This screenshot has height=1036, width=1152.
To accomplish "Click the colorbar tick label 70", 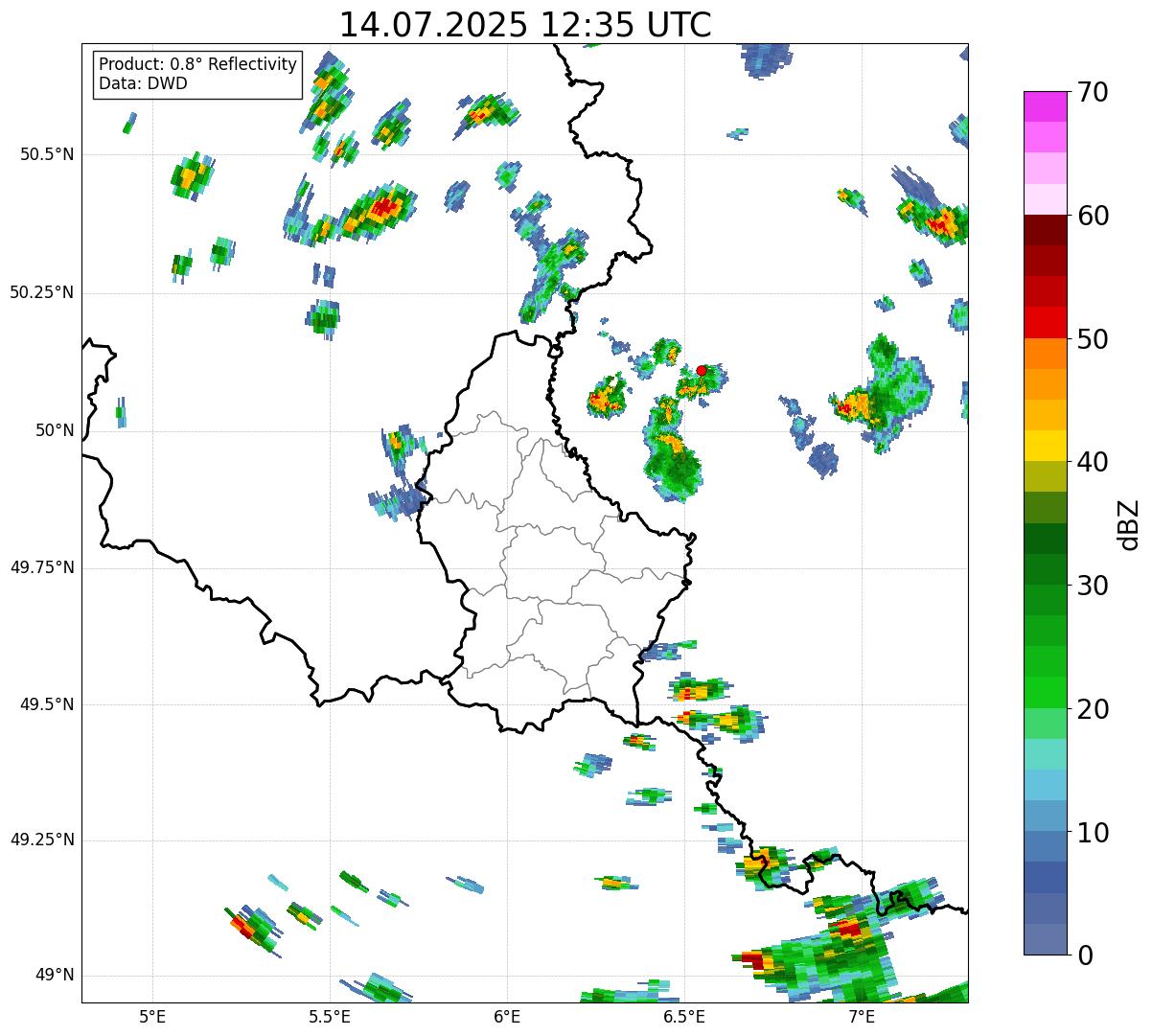I will coord(1093,92).
